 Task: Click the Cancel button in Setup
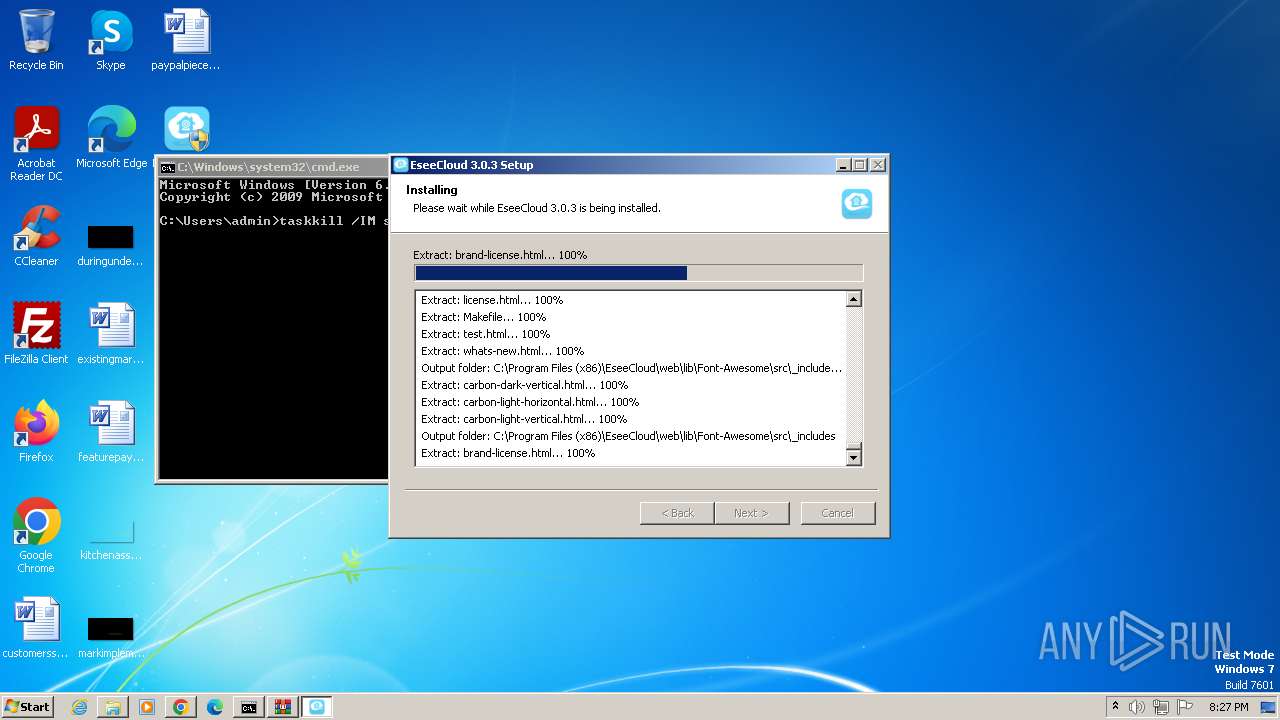point(838,513)
